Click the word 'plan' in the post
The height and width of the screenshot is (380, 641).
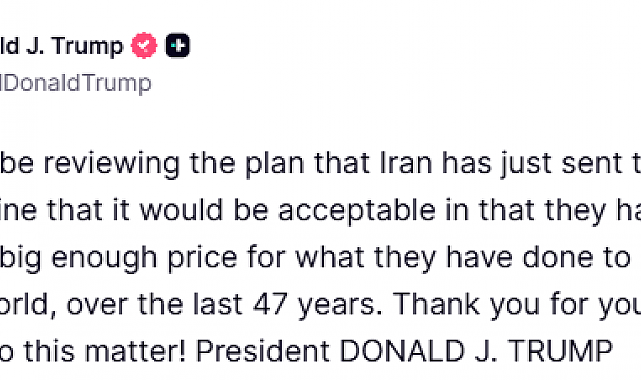[x=275, y=163]
